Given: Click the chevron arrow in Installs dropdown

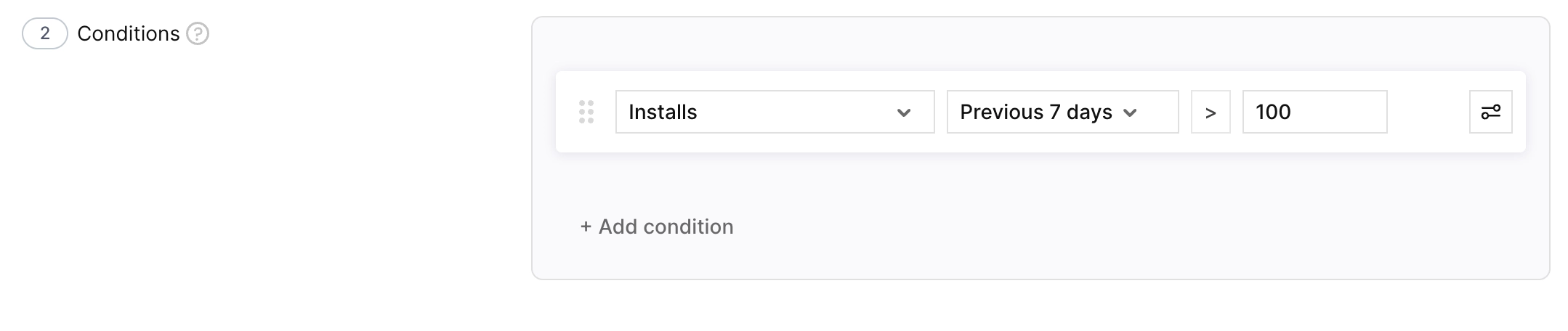Looking at the screenshot, I should pos(904,113).
